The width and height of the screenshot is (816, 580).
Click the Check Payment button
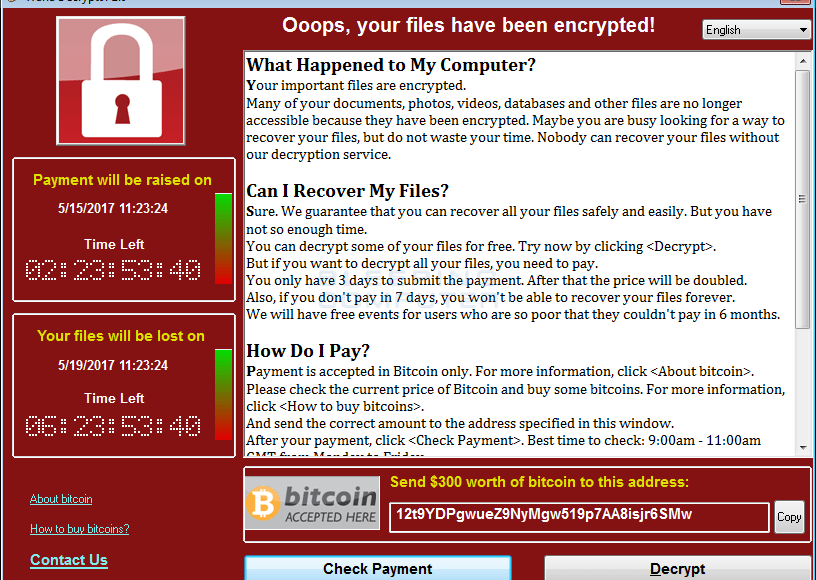tap(378, 568)
